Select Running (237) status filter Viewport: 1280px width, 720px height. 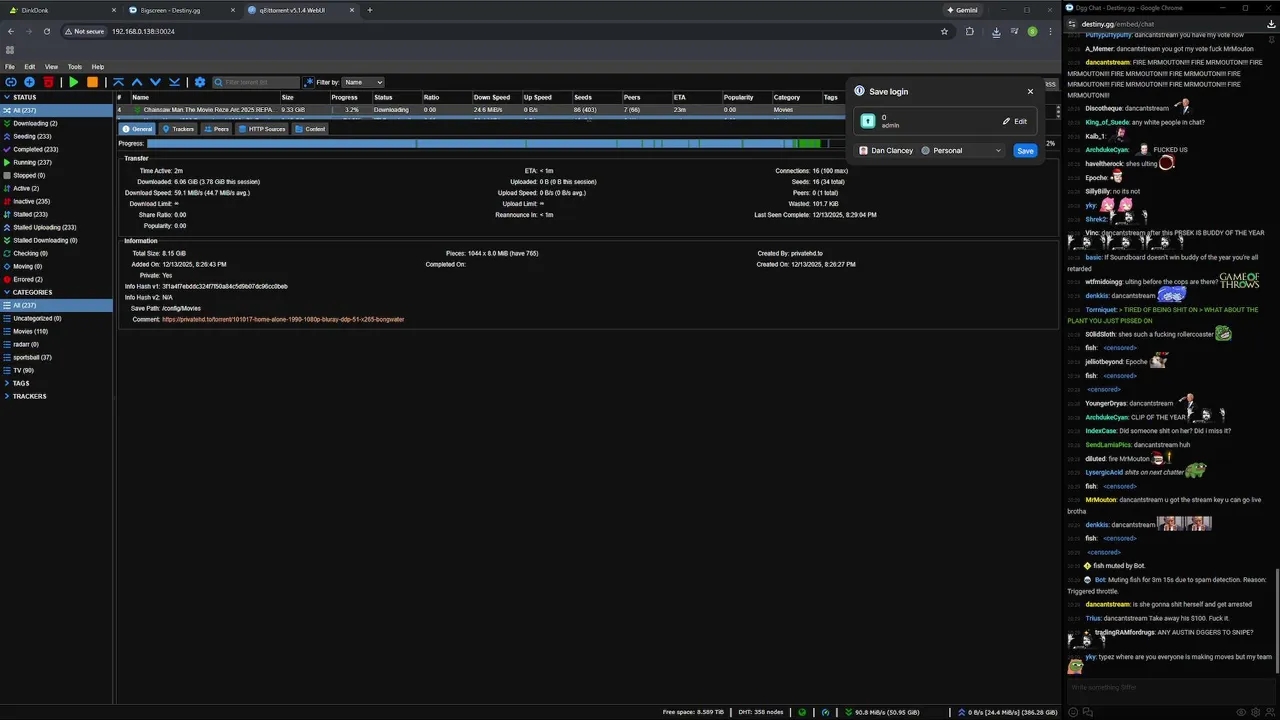click(x=56, y=162)
